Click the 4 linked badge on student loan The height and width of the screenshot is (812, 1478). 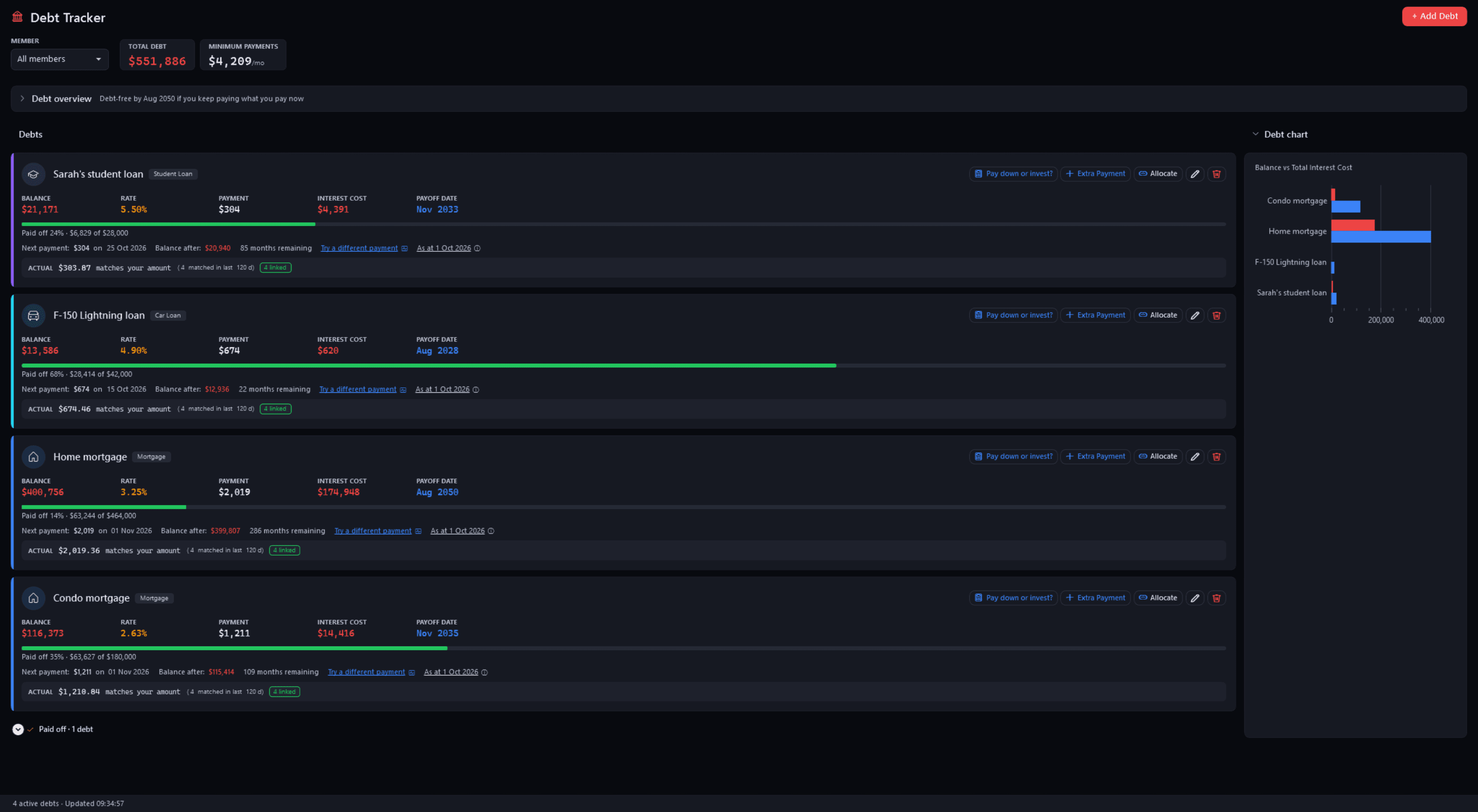click(275, 268)
